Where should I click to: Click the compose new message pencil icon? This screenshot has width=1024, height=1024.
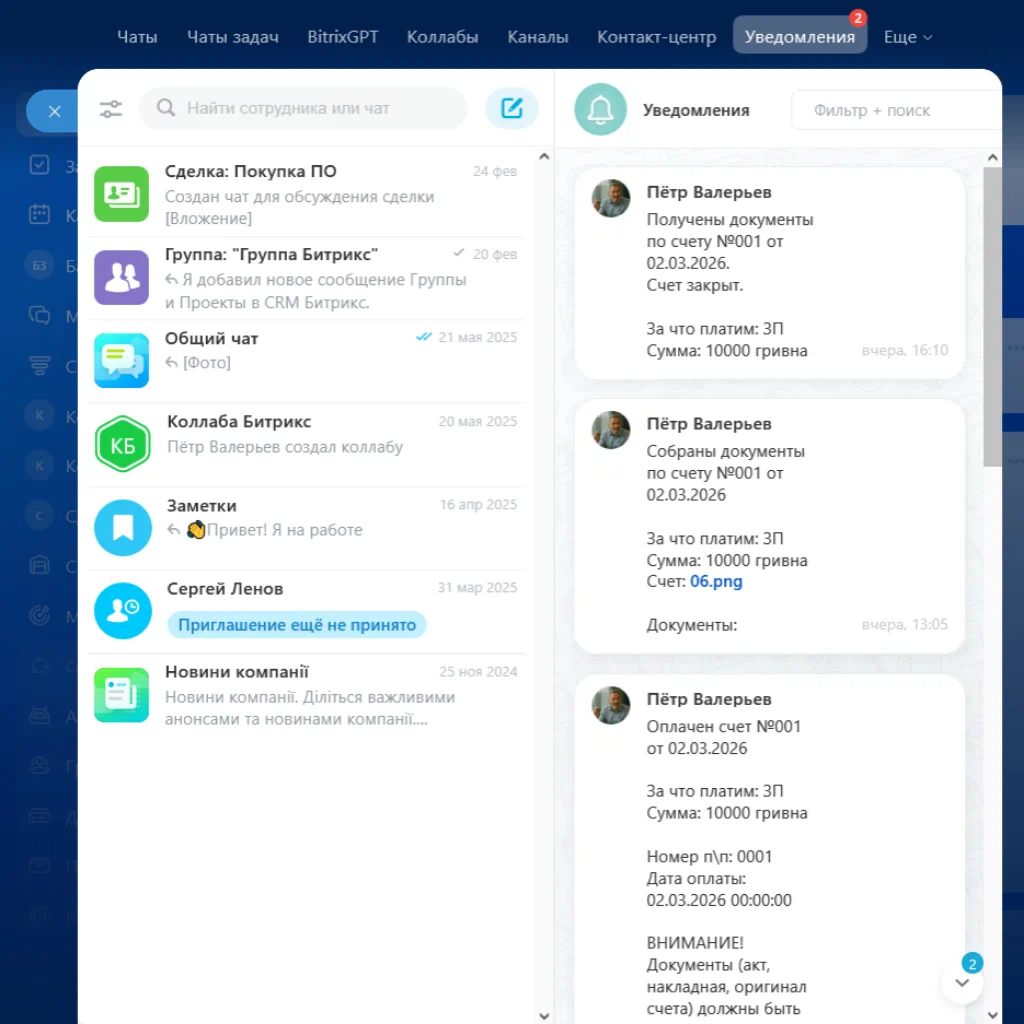[x=511, y=108]
